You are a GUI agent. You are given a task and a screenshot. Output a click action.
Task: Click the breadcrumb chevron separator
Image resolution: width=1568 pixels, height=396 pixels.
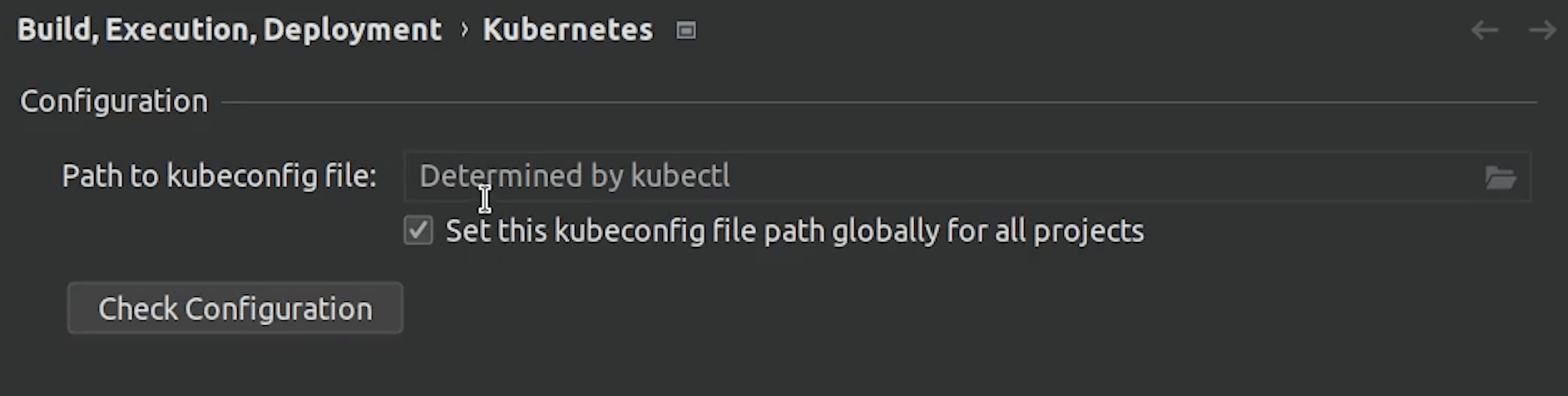coord(463,30)
